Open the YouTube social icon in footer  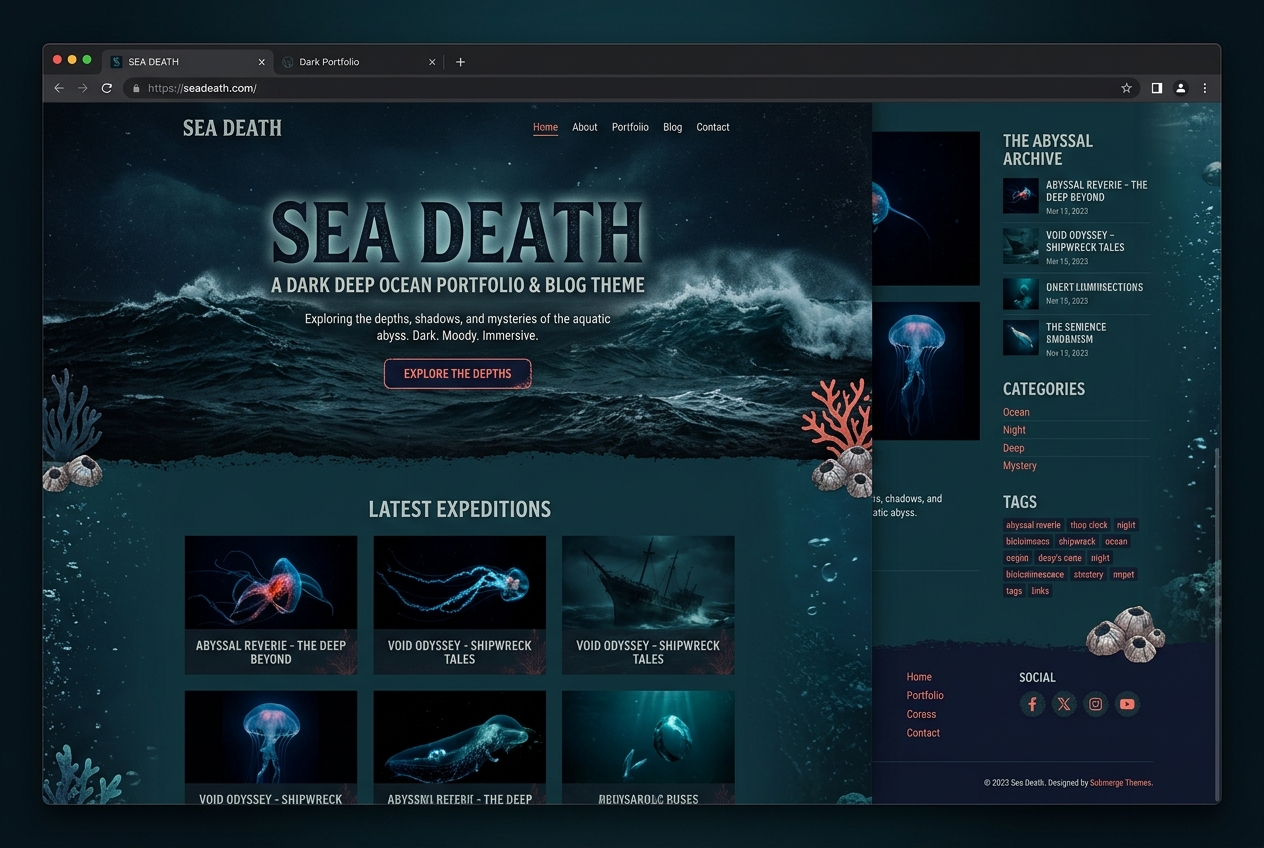tap(1127, 704)
